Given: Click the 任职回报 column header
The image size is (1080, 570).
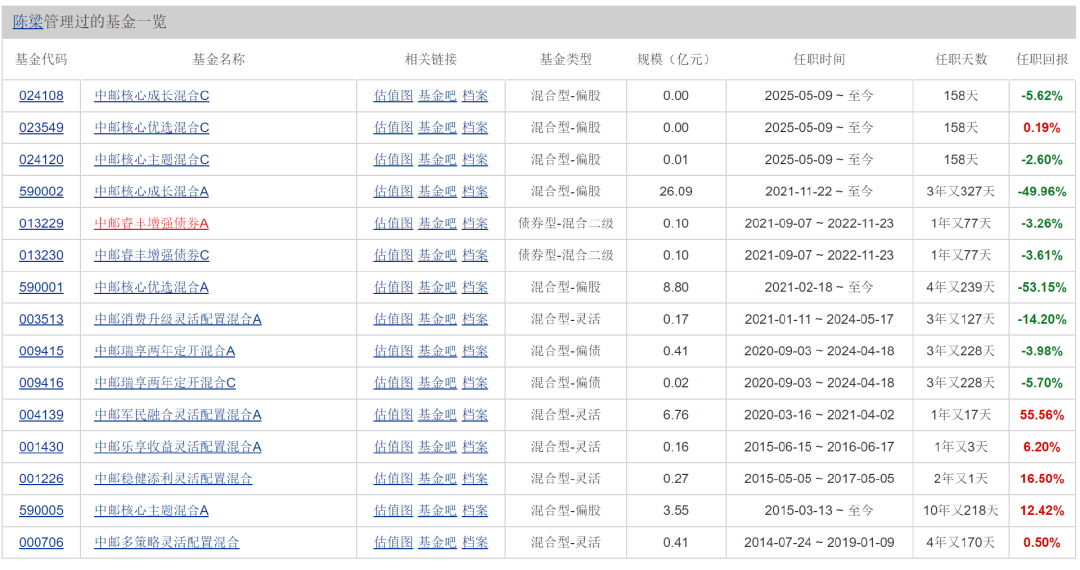Looking at the screenshot, I should coord(1041,59).
